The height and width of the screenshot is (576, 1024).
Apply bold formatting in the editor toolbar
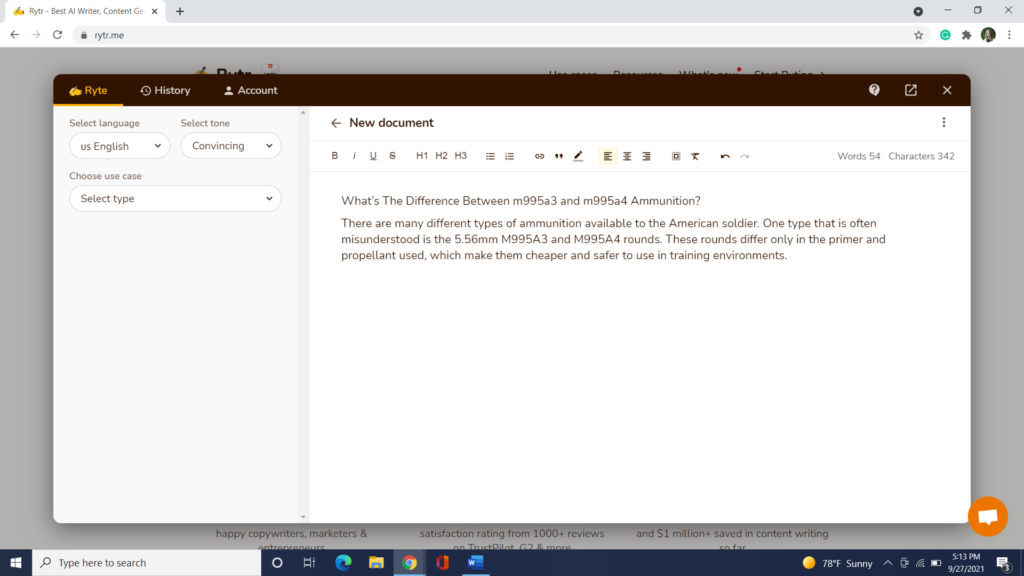335,156
